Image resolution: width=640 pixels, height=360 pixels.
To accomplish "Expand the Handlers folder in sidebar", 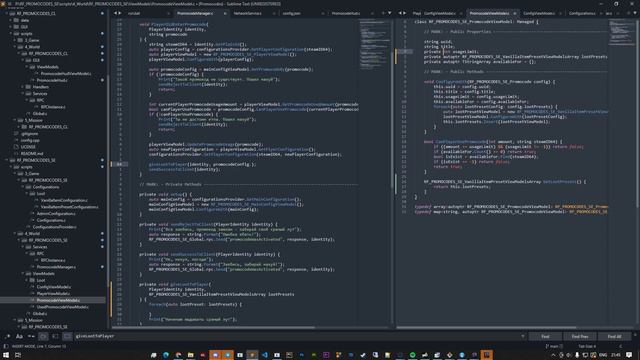I will click(22, 87).
